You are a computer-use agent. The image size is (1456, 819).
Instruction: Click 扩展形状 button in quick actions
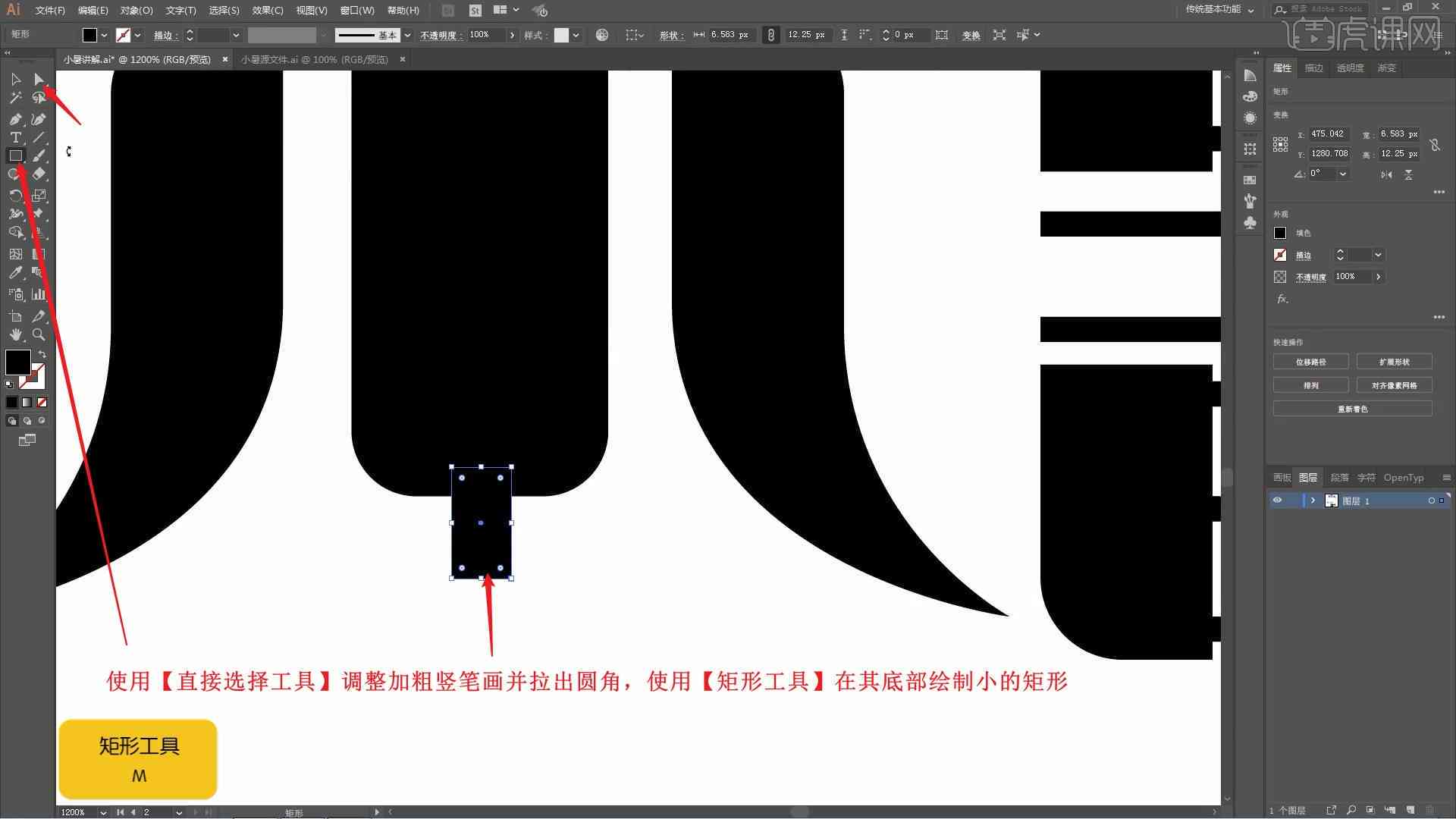click(1394, 361)
